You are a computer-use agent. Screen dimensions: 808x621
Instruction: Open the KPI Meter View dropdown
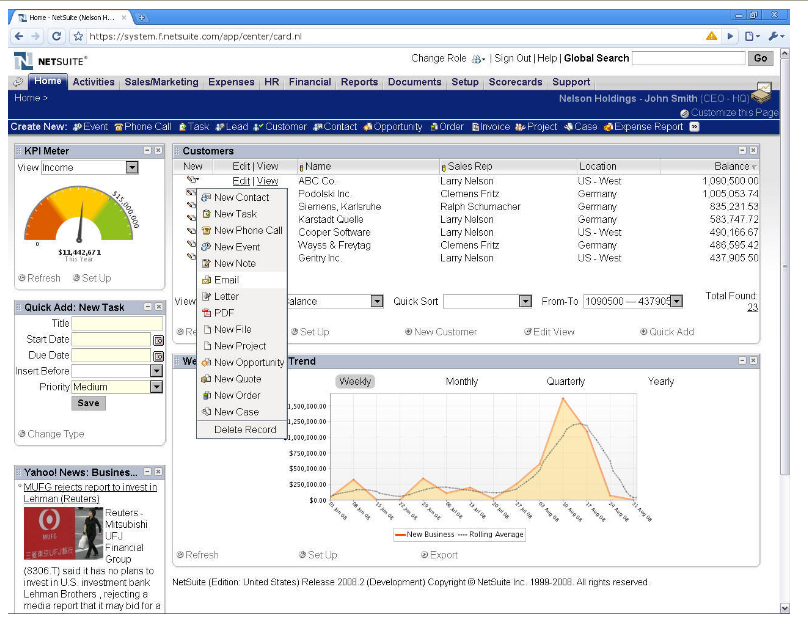tap(132, 167)
